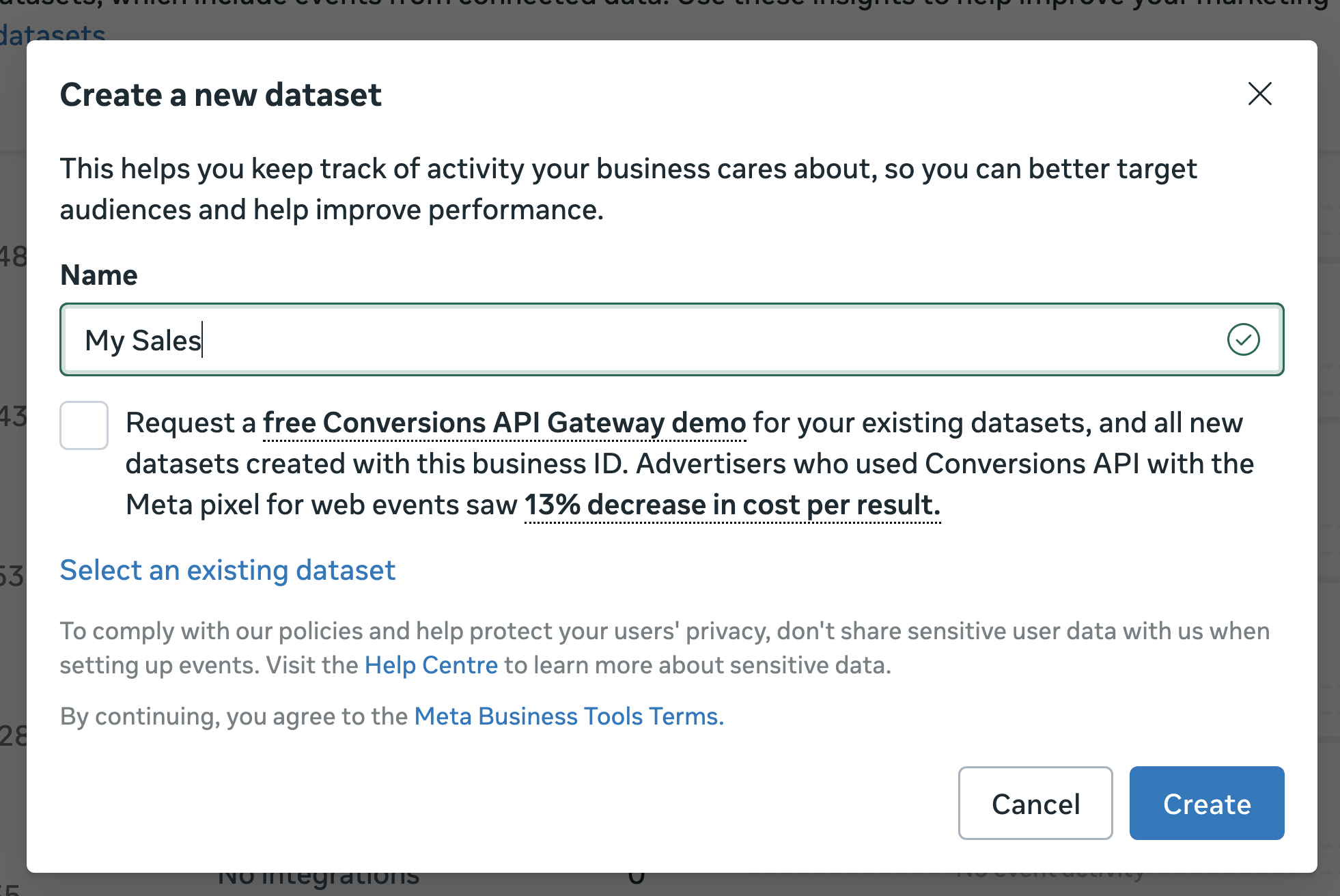Choose Select an existing dataset
The image size is (1340, 896).
point(227,570)
